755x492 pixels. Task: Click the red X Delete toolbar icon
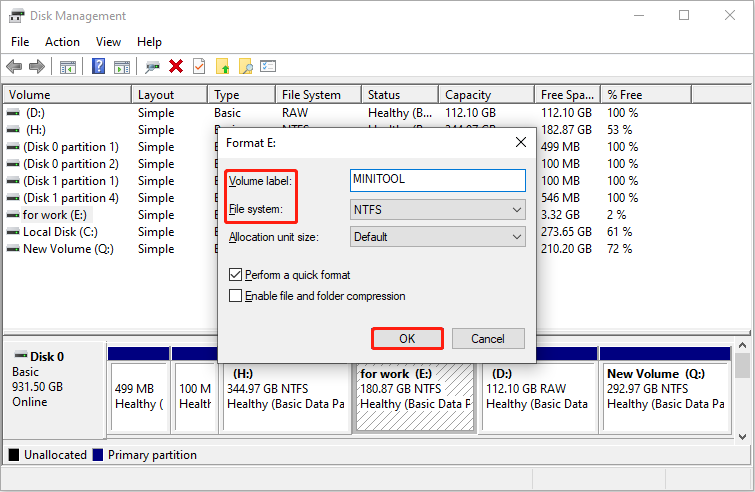pyautogui.click(x=176, y=66)
